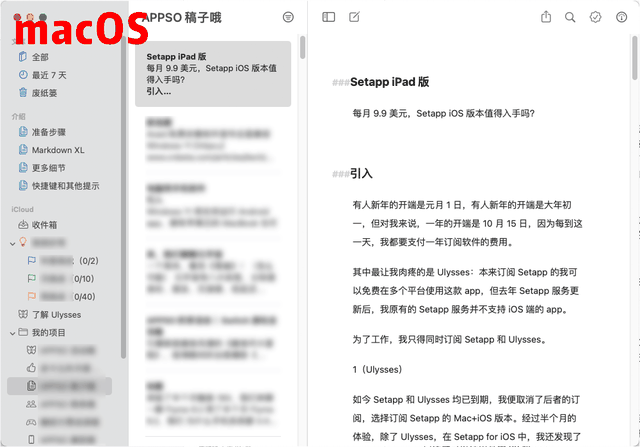Open the revision check badge icon
Screen dimensions: 640x447
pyautogui.click(x=596, y=17)
